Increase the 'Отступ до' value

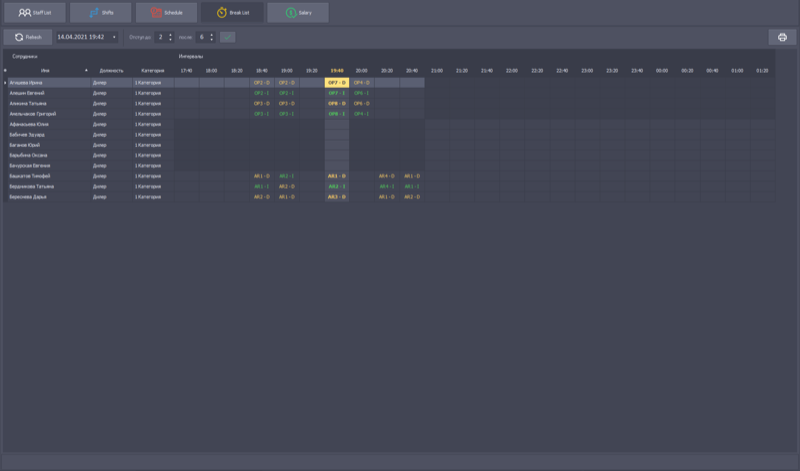(x=171, y=34)
